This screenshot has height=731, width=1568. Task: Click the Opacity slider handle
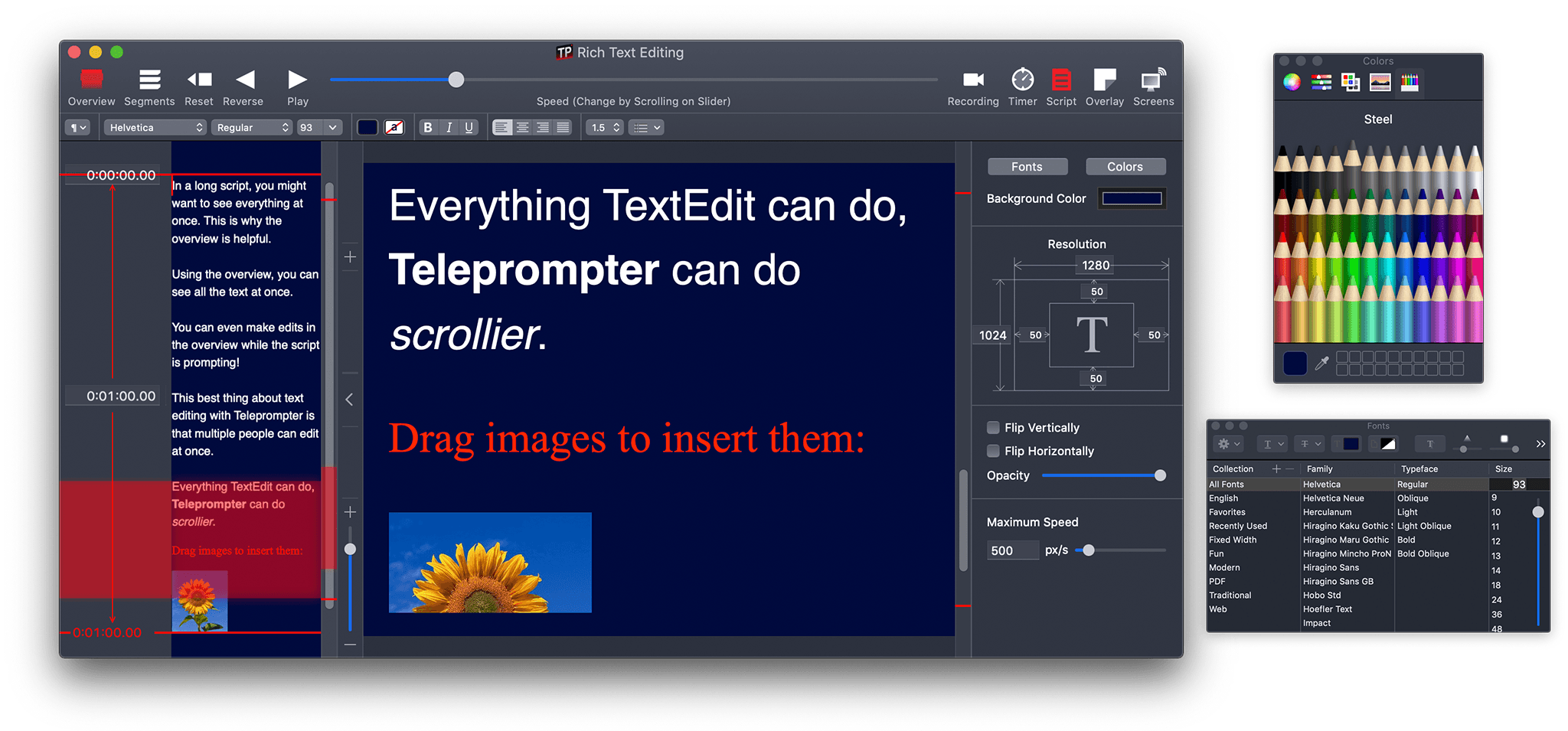pyautogui.click(x=1160, y=475)
